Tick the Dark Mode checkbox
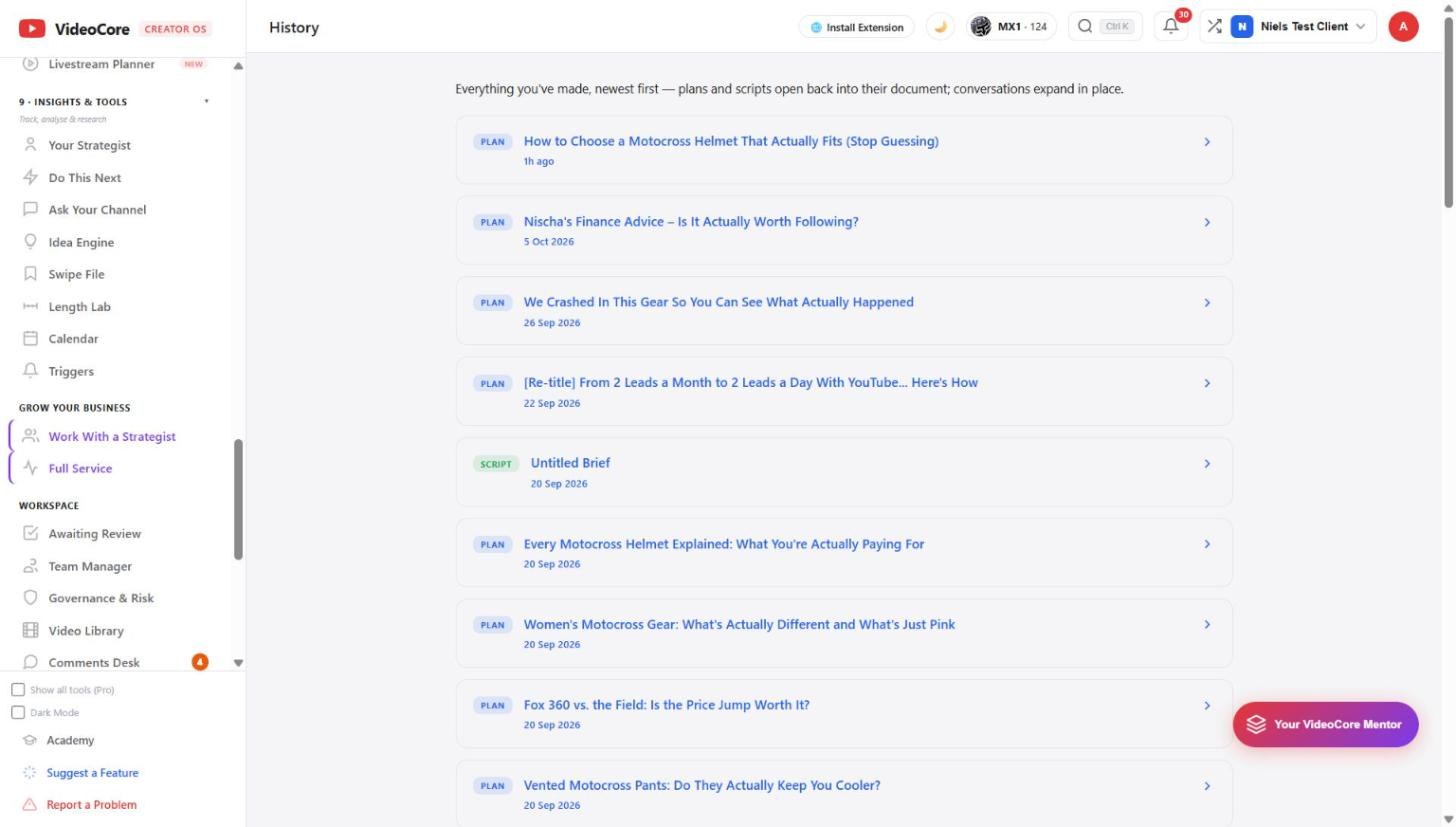This screenshot has width=1456, height=827. 18,713
